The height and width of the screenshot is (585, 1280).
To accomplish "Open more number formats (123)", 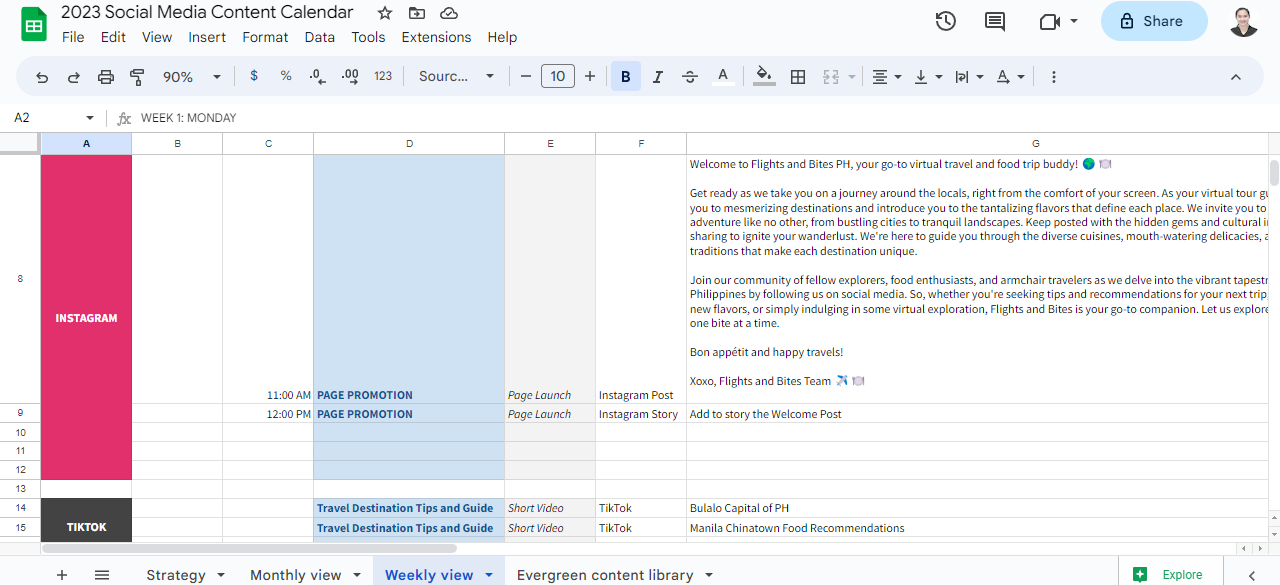I will [383, 76].
